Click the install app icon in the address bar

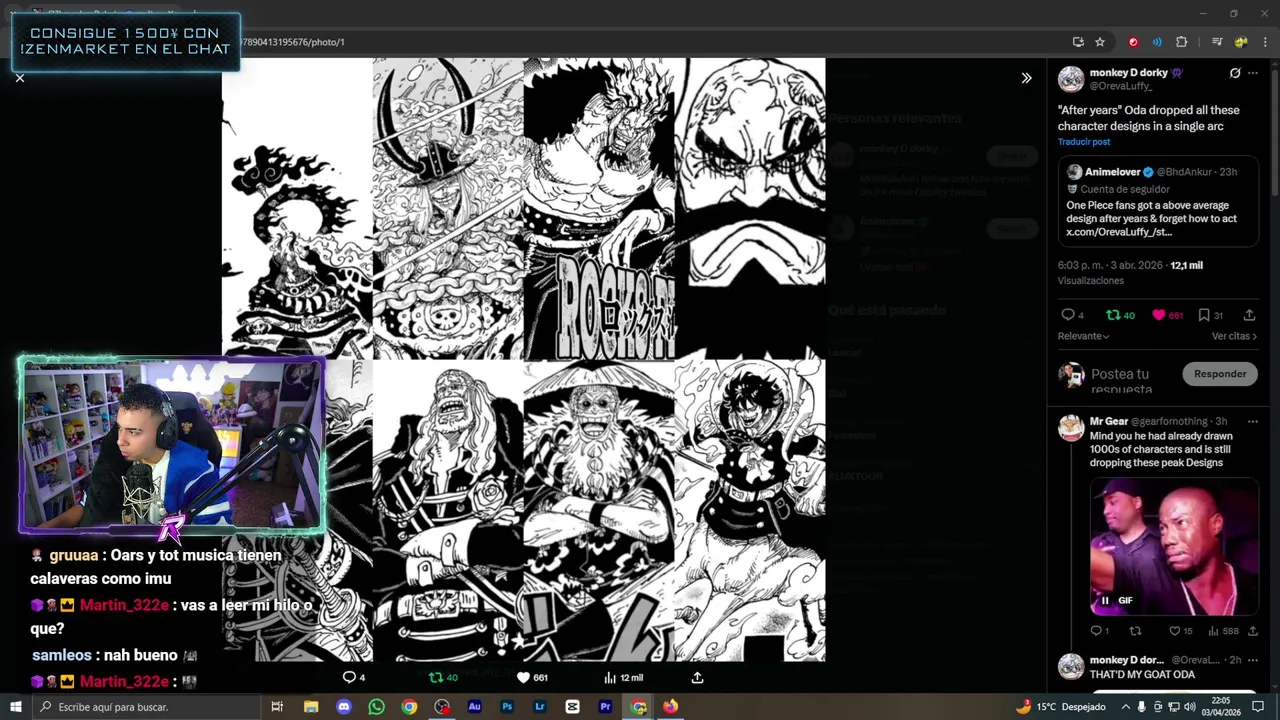[x=1078, y=42]
